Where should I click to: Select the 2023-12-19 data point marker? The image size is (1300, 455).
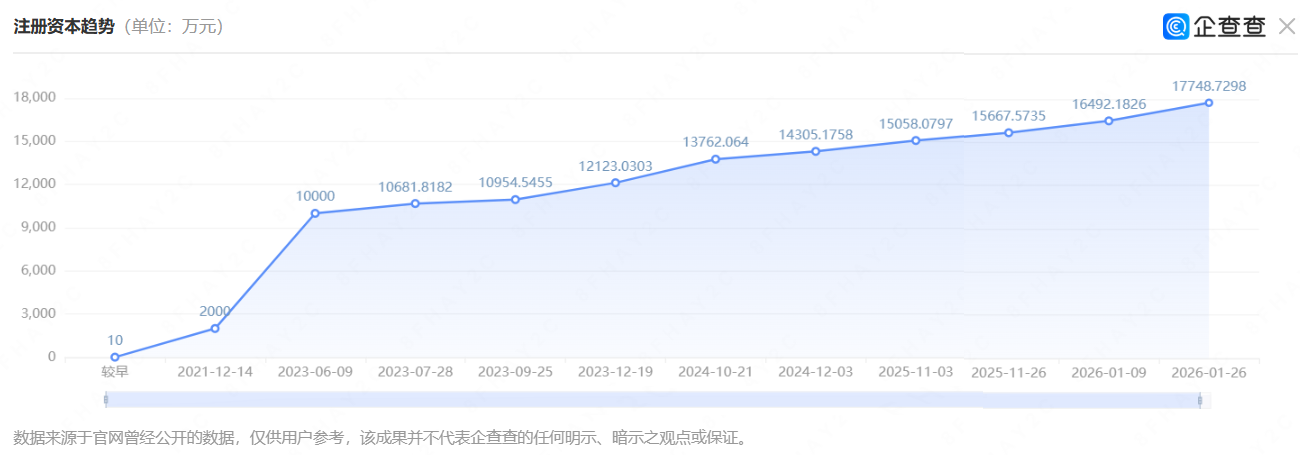click(615, 183)
